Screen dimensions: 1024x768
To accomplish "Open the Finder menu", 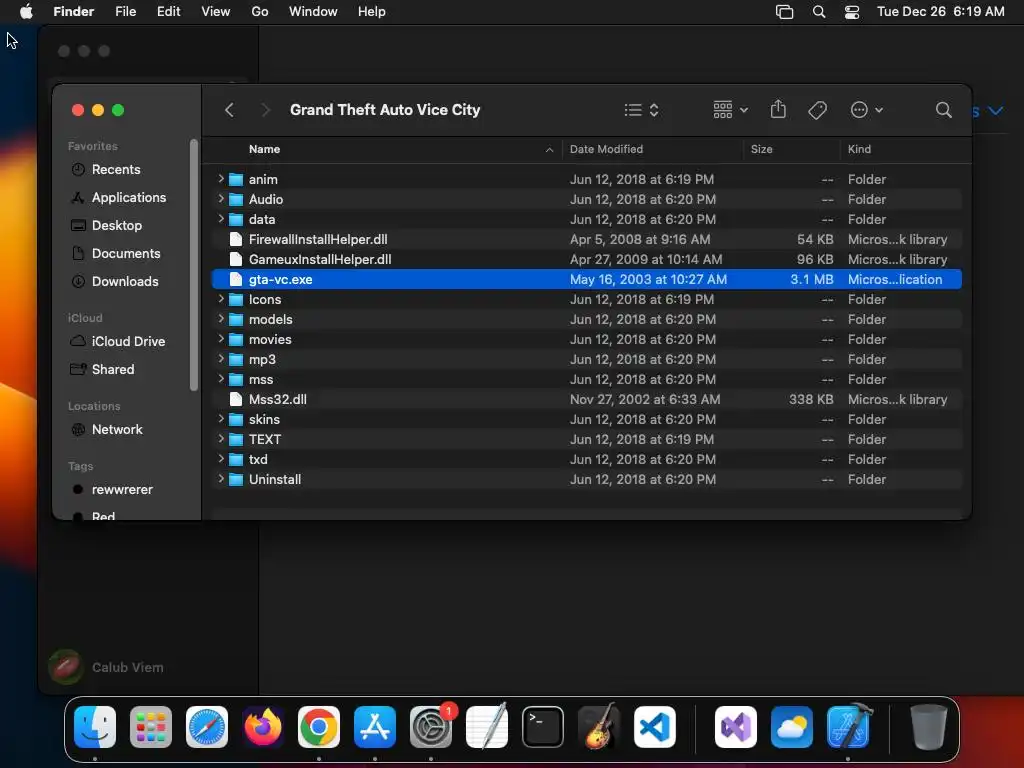I will tap(74, 12).
